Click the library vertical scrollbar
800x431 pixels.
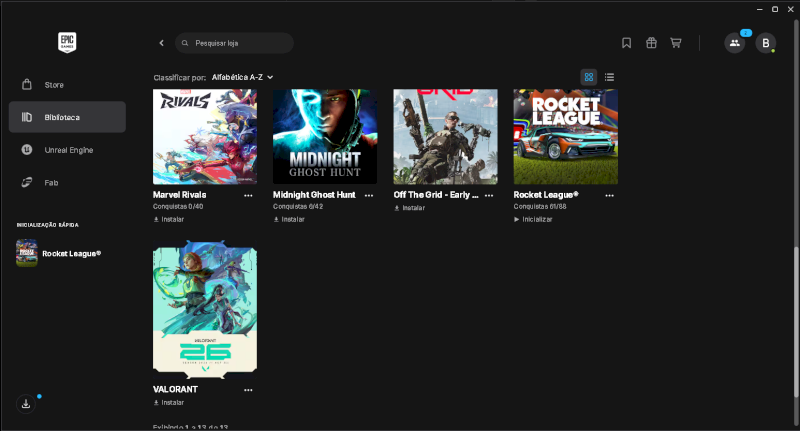click(x=796, y=321)
